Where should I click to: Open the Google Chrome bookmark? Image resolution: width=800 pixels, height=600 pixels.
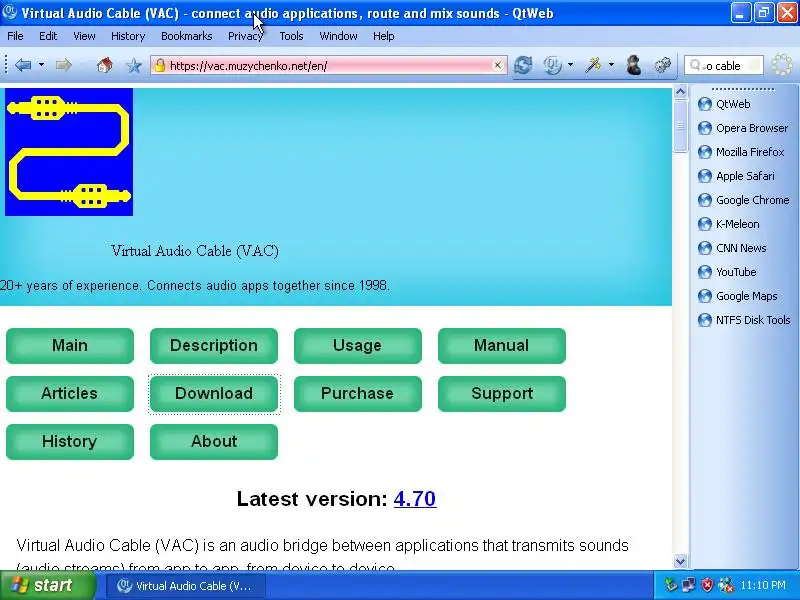pos(743,200)
